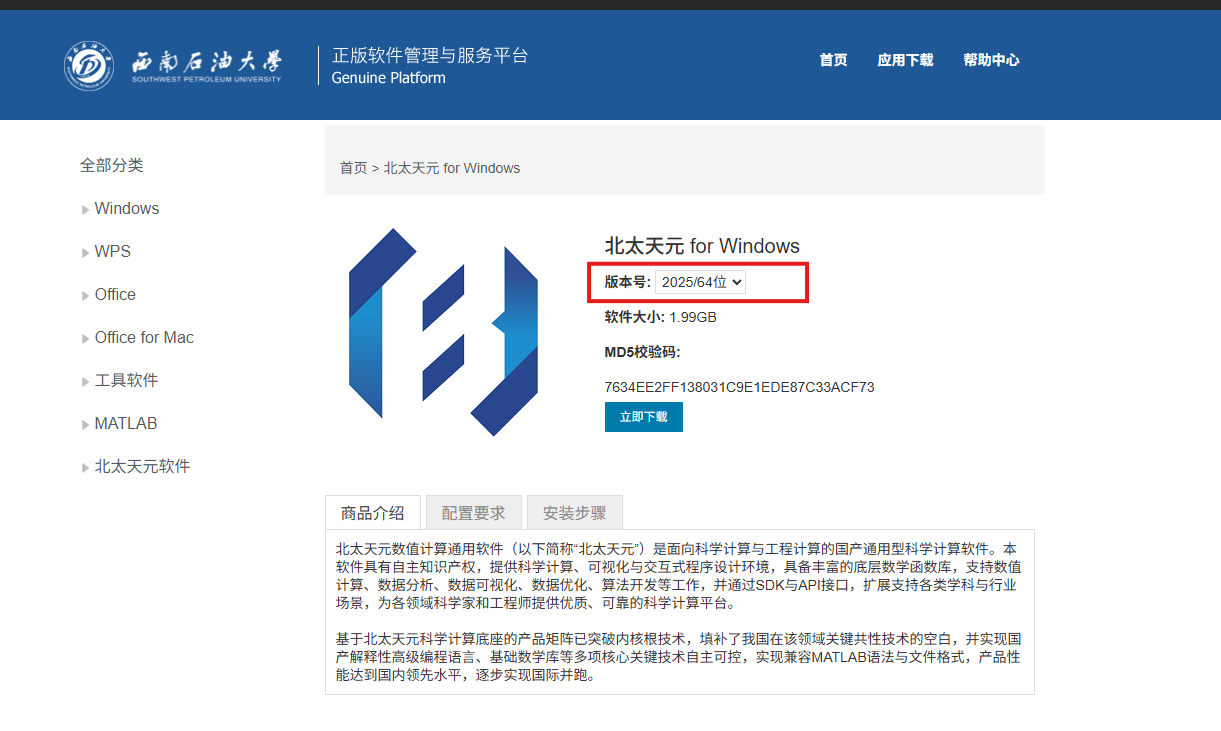Switch to the 安装步骤 tab

click(x=573, y=511)
